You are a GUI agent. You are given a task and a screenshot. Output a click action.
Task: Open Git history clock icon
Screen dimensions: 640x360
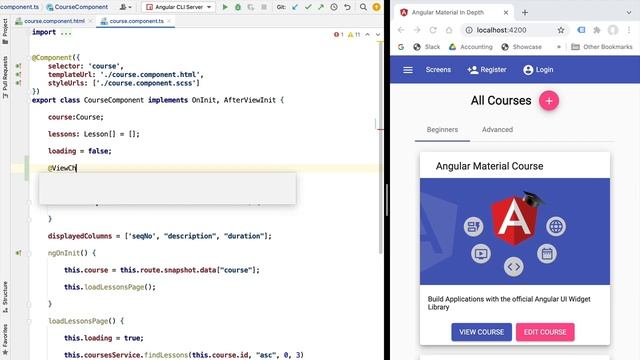click(334, 7)
